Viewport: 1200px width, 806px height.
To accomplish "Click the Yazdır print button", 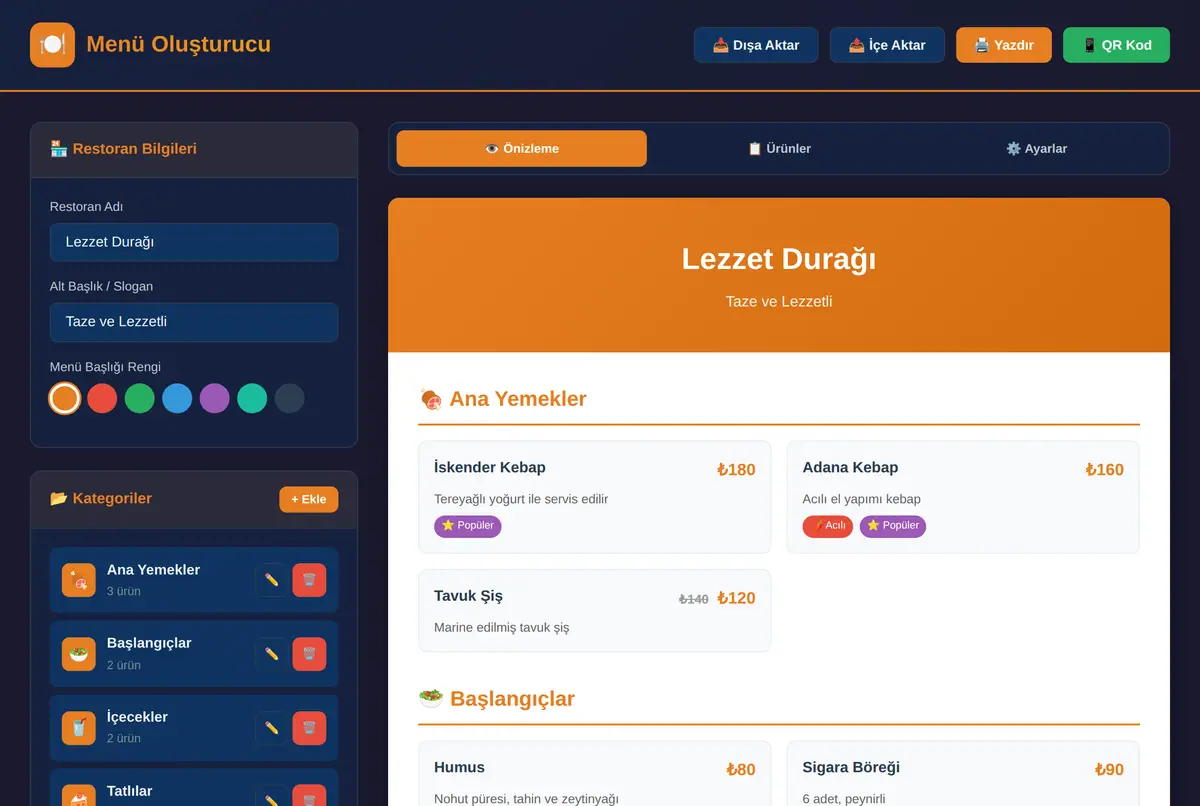I will coord(1004,45).
